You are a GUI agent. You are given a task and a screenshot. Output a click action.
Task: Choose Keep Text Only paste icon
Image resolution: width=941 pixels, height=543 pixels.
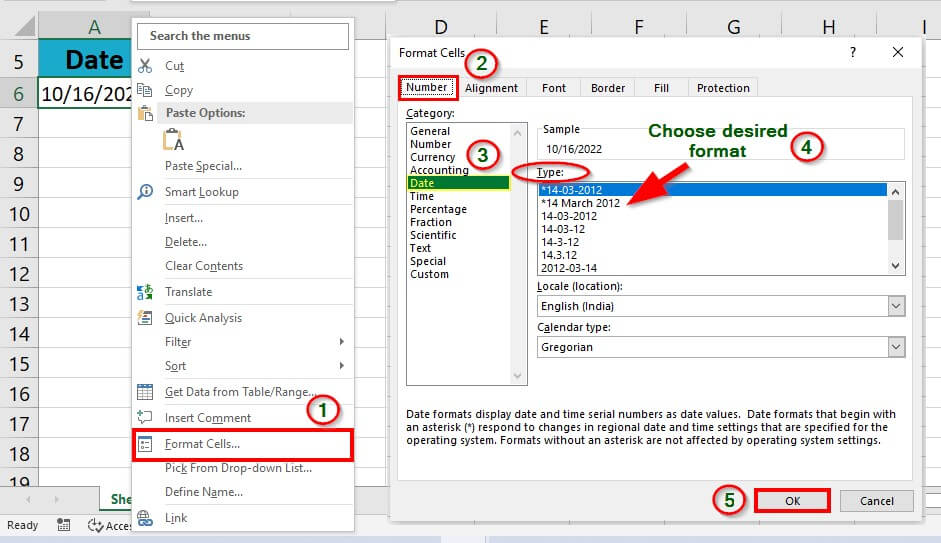(173, 140)
